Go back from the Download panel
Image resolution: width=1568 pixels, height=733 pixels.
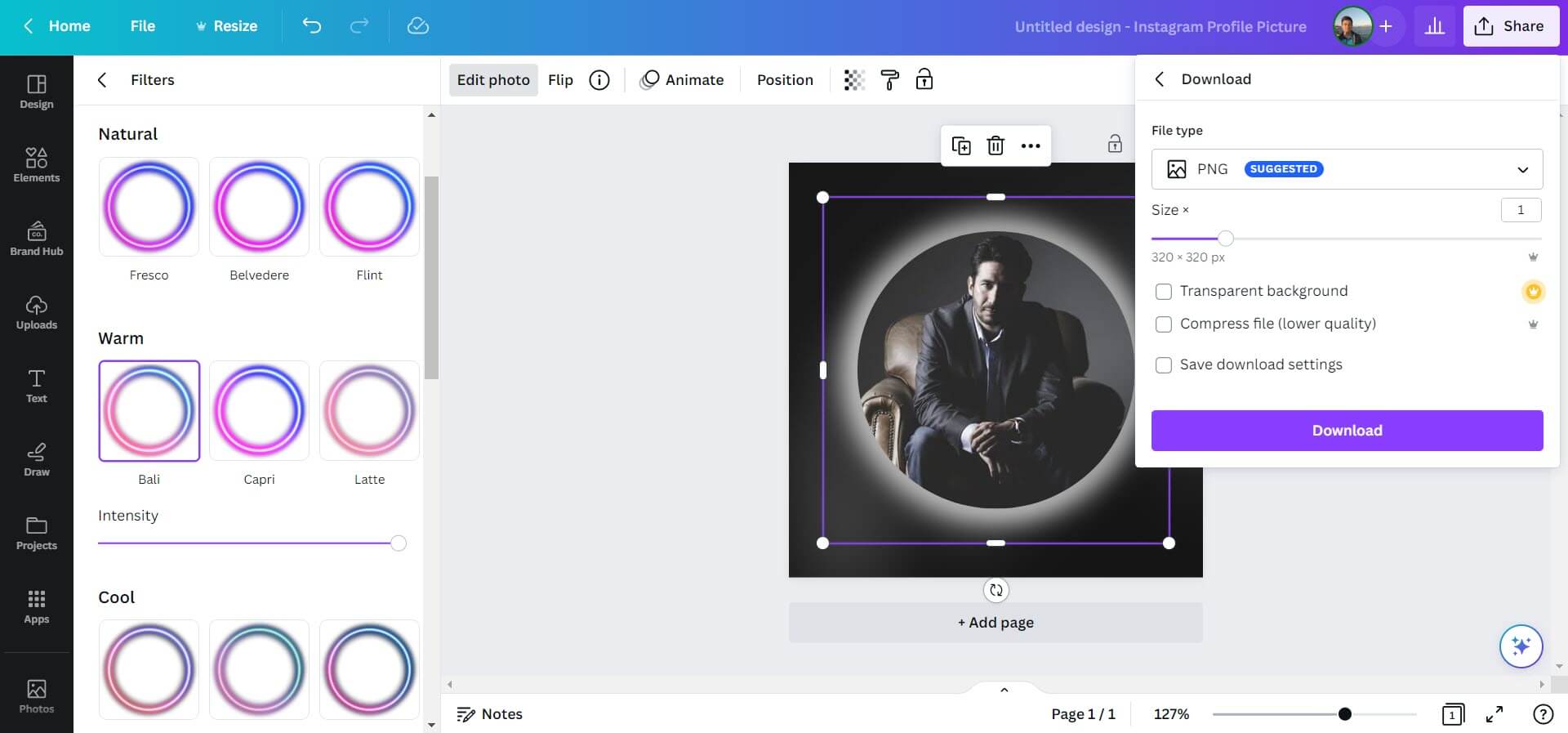click(1160, 79)
